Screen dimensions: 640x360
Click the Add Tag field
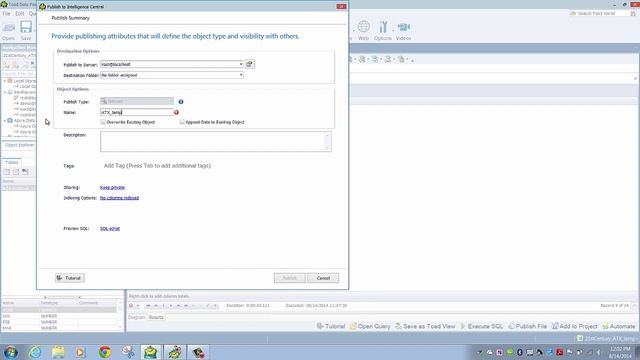tap(157, 166)
